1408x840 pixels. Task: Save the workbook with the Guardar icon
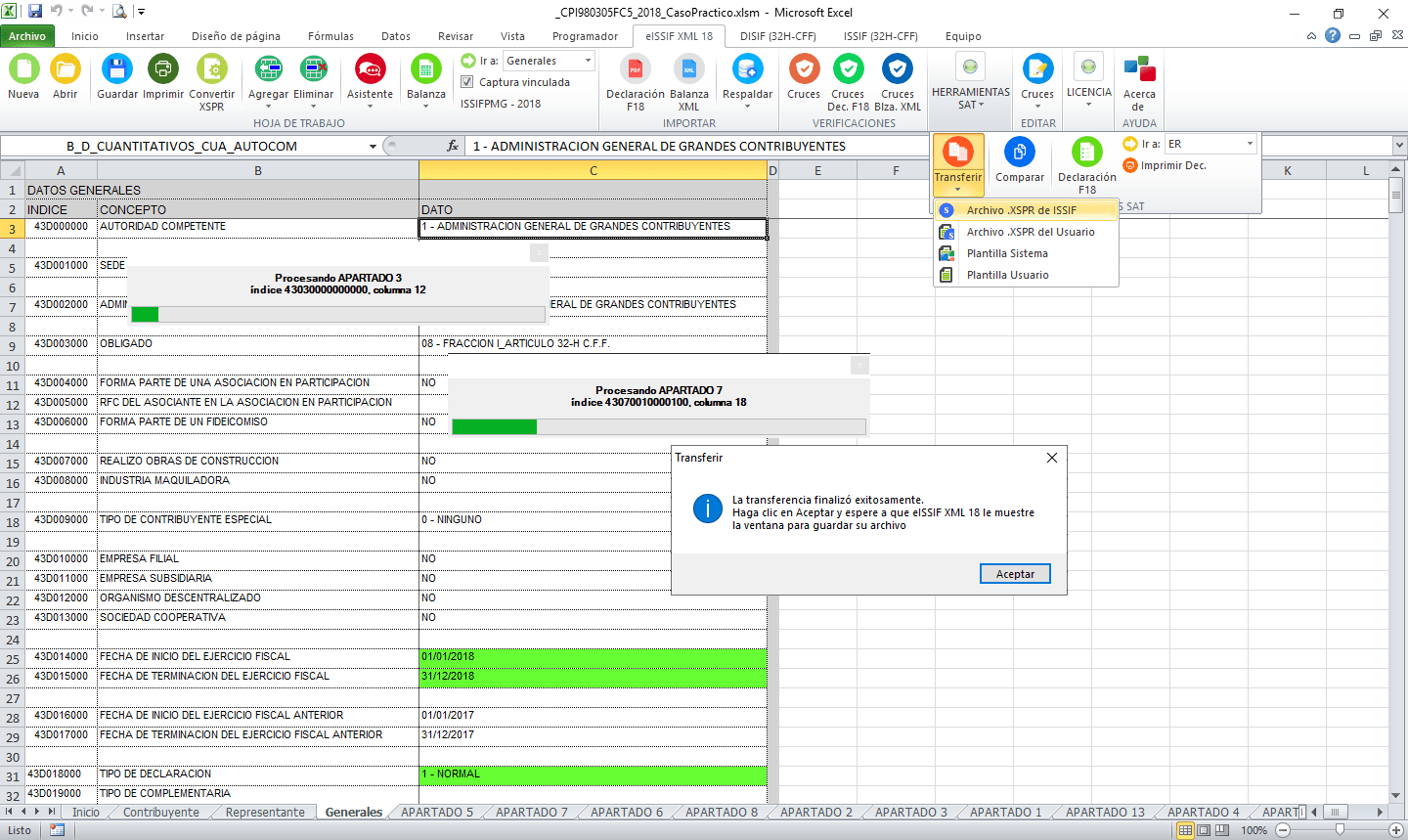click(117, 69)
